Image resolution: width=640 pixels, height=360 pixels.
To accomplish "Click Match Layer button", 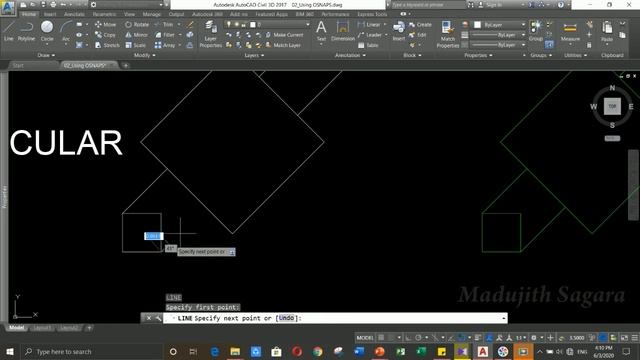I will point(283,45).
